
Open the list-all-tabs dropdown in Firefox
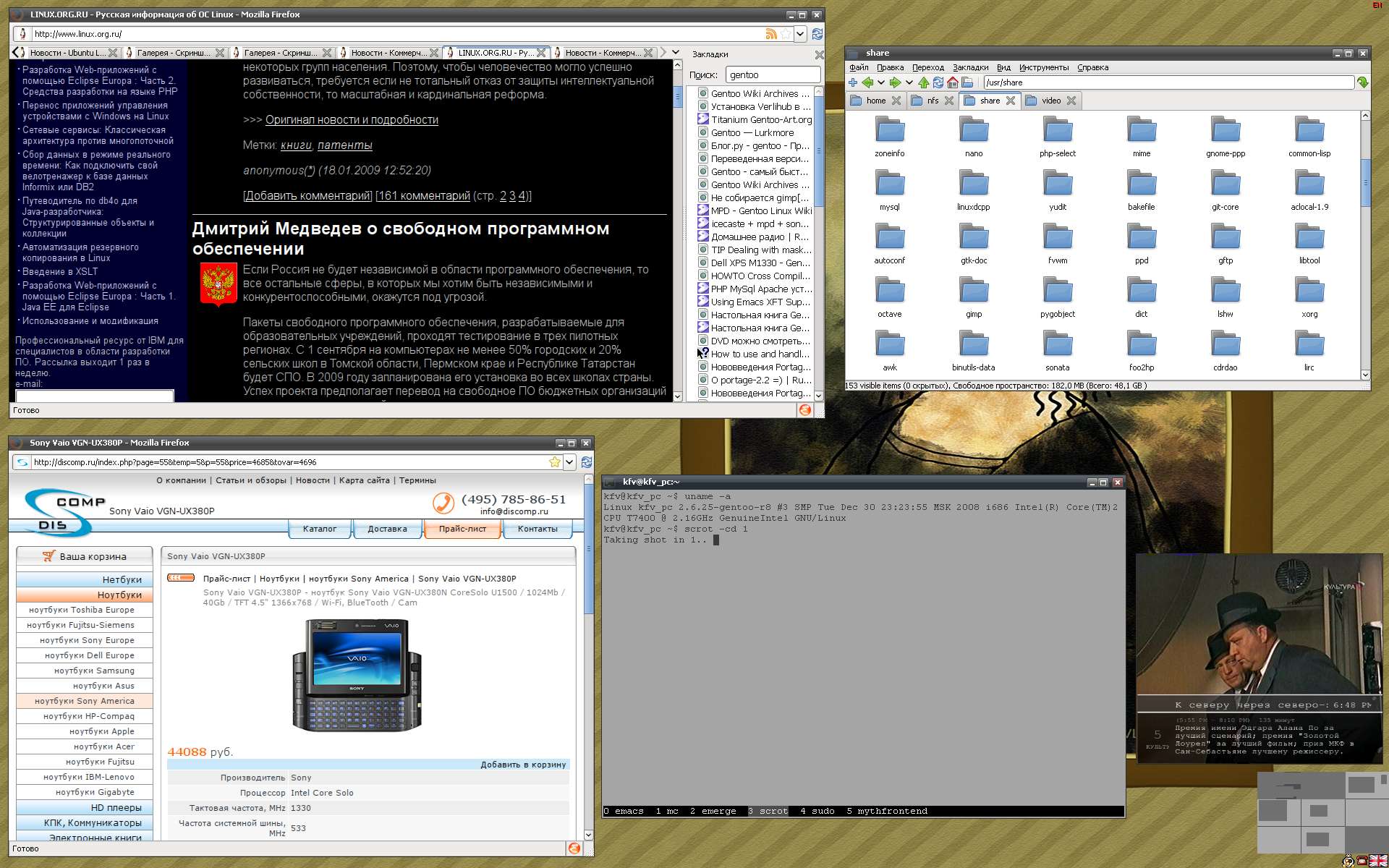point(676,52)
